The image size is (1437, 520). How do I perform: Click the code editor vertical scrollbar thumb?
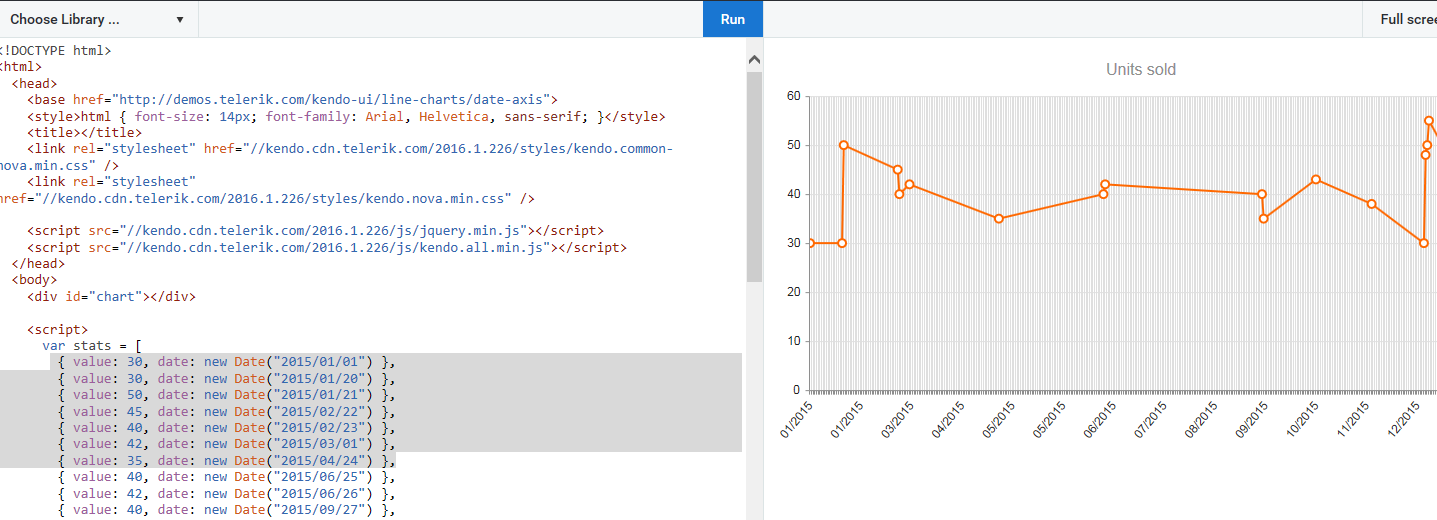click(754, 176)
